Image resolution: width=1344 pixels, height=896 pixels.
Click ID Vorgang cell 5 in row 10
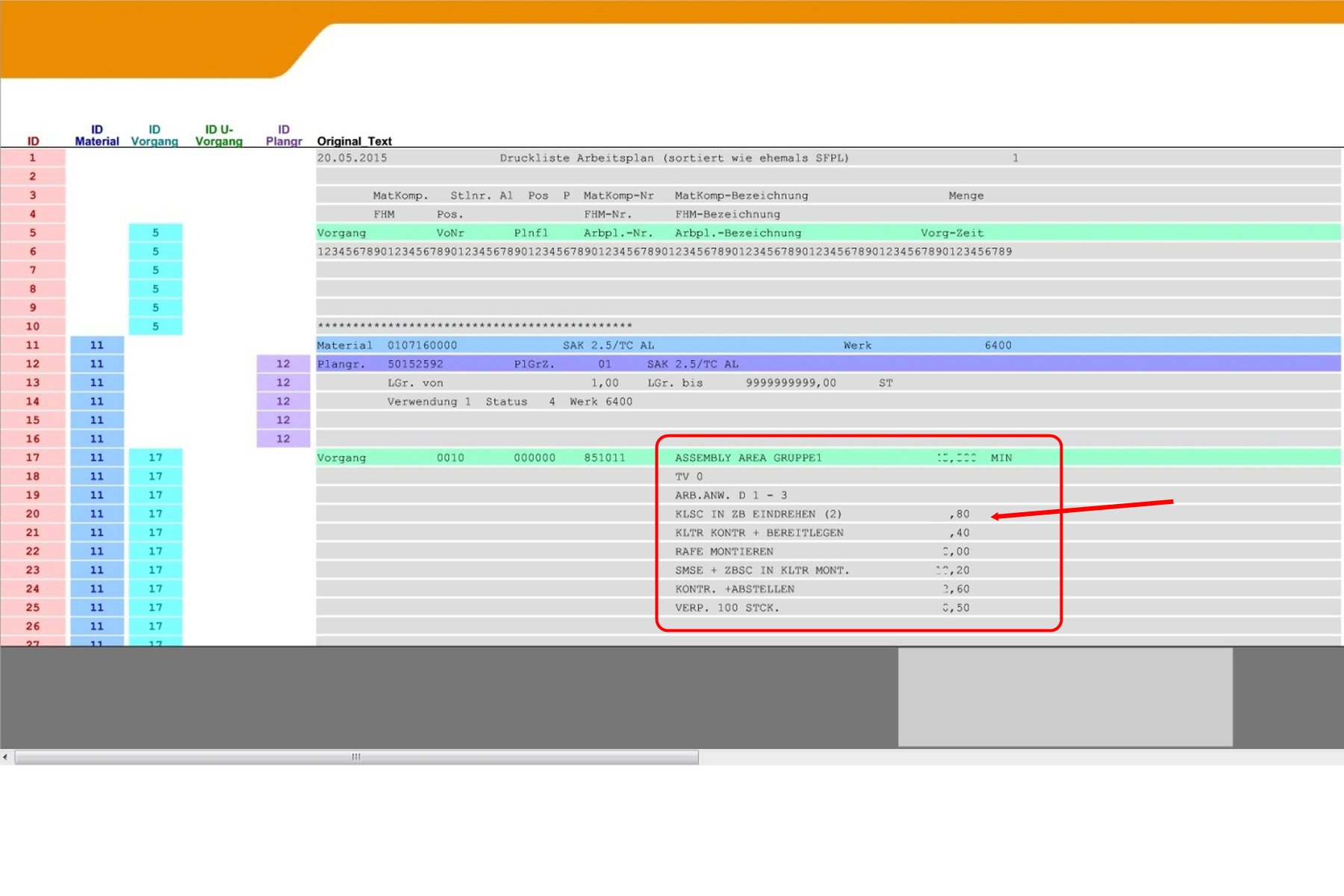coord(155,326)
